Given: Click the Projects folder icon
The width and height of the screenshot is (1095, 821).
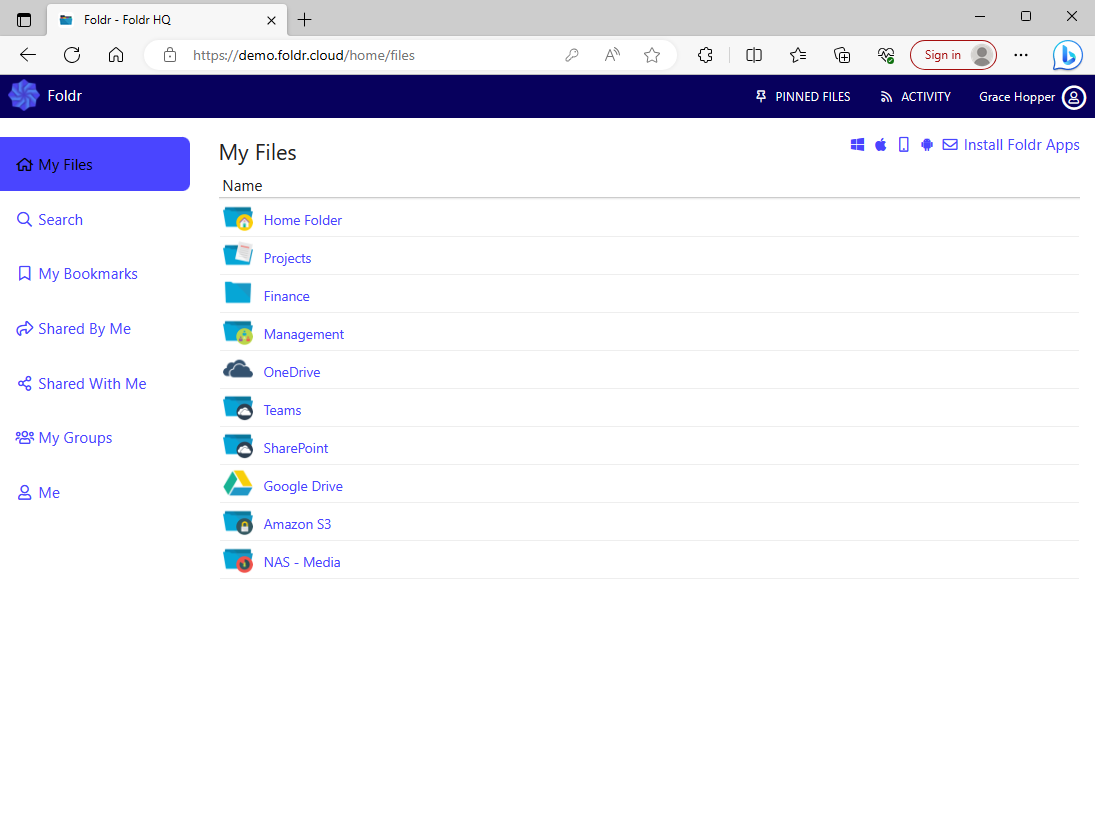Looking at the screenshot, I should click(x=238, y=254).
